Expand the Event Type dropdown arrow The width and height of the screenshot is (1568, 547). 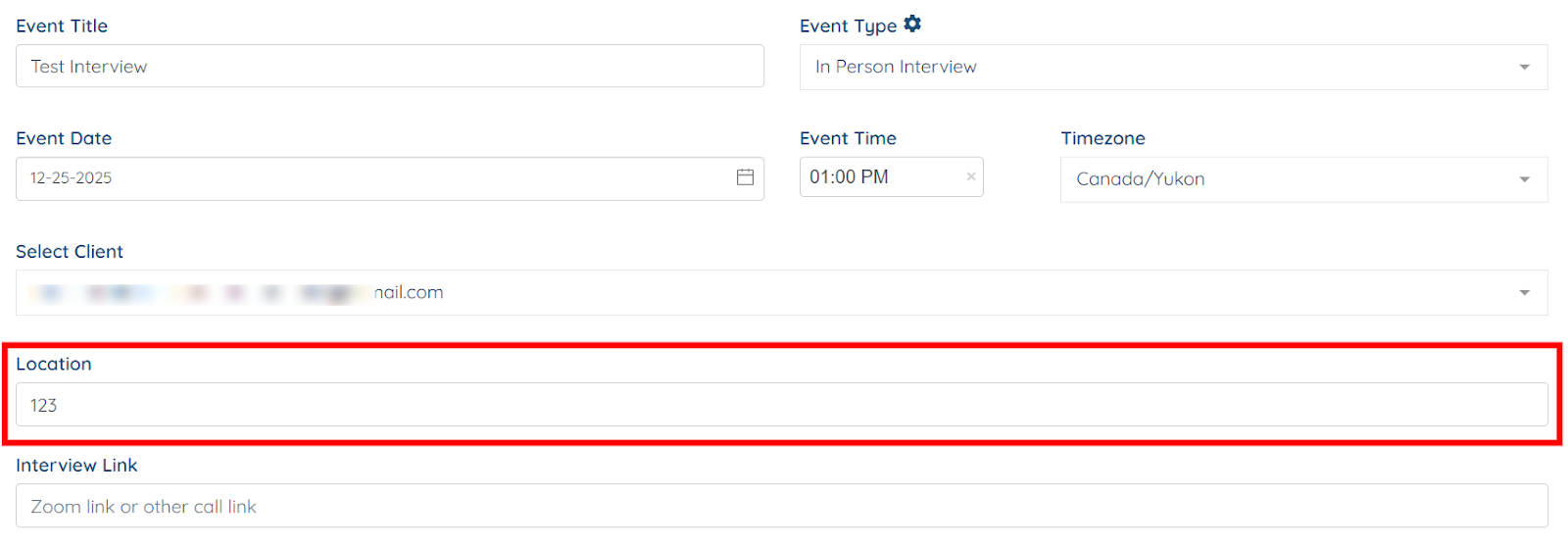click(1524, 67)
